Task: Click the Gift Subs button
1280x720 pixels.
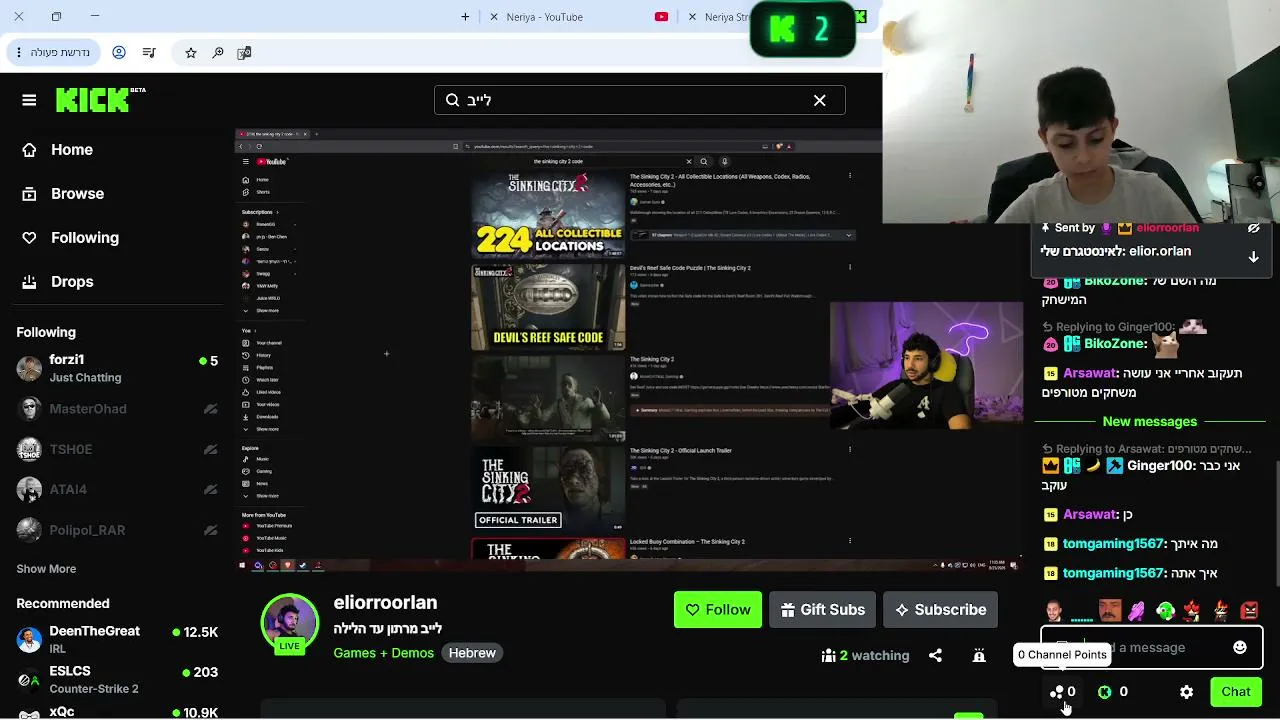Action: [x=822, y=610]
